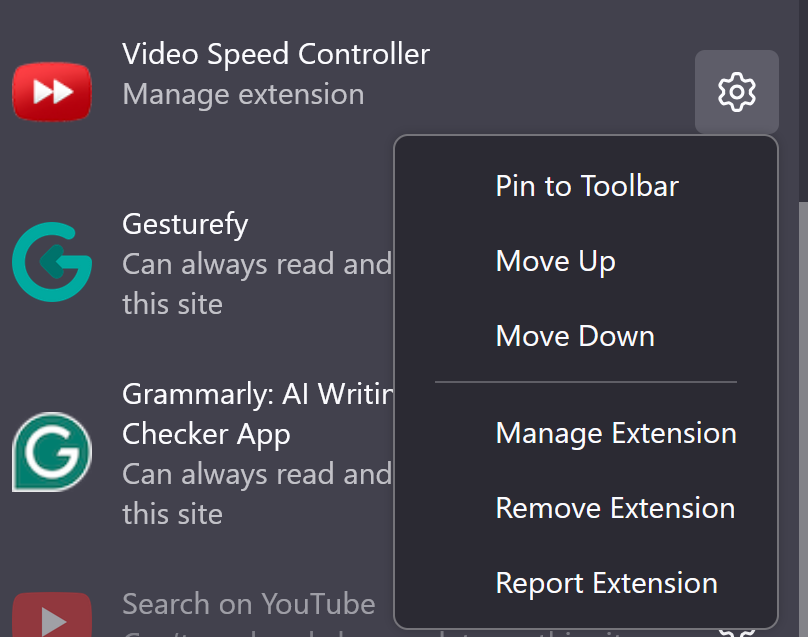The width and height of the screenshot is (808, 637).
Task: Click the Grammarly AI Writing extension title
Action: [x=257, y=414]
